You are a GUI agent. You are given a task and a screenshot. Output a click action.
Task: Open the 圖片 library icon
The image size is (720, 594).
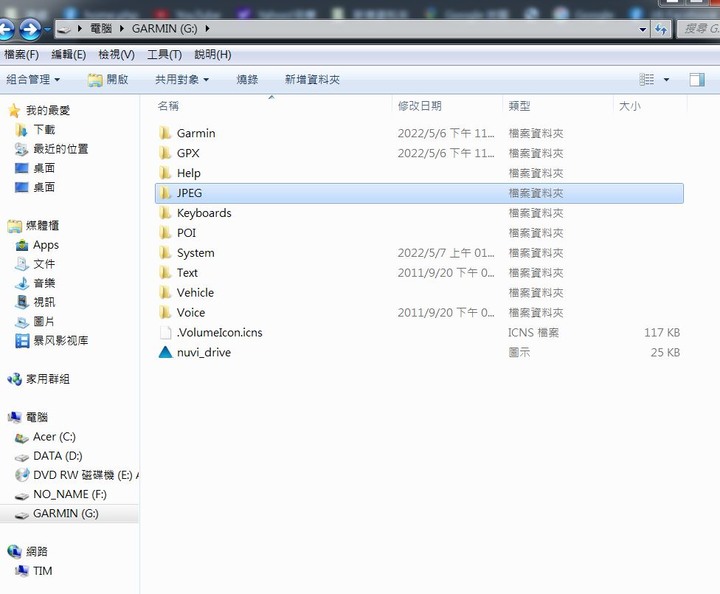[x=22, y=322]
